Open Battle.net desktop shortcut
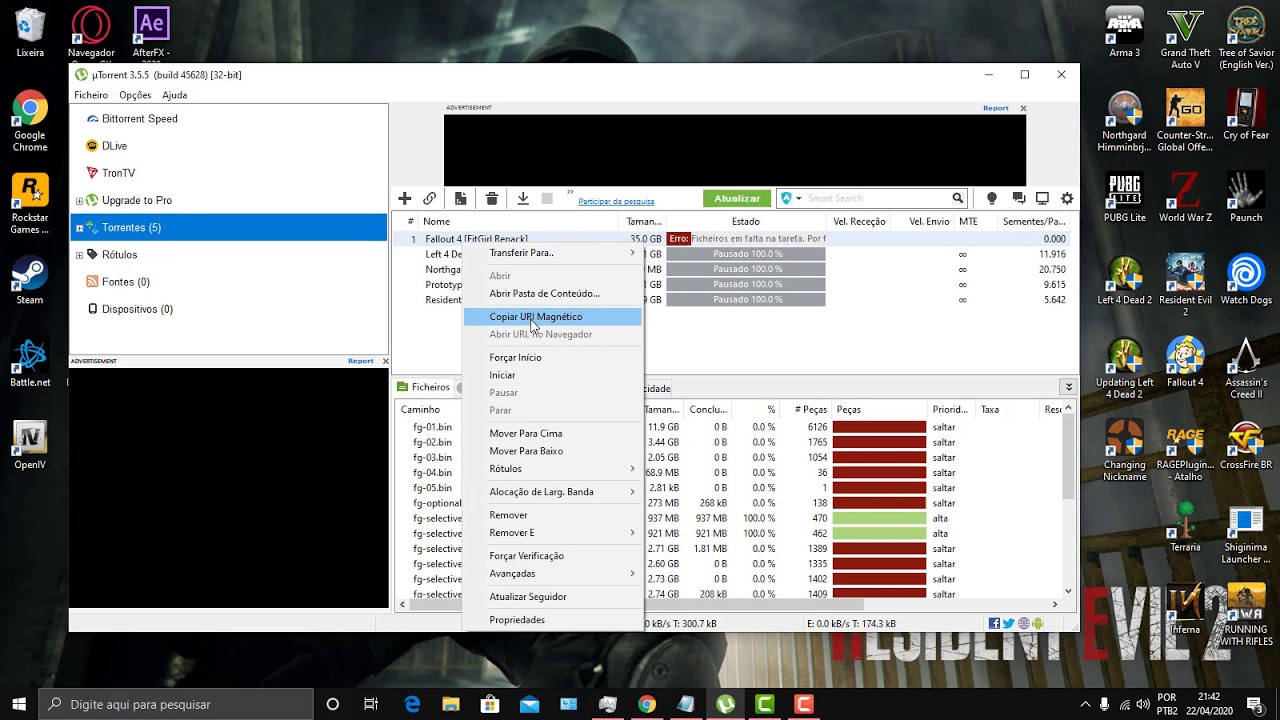 [30, 364]
